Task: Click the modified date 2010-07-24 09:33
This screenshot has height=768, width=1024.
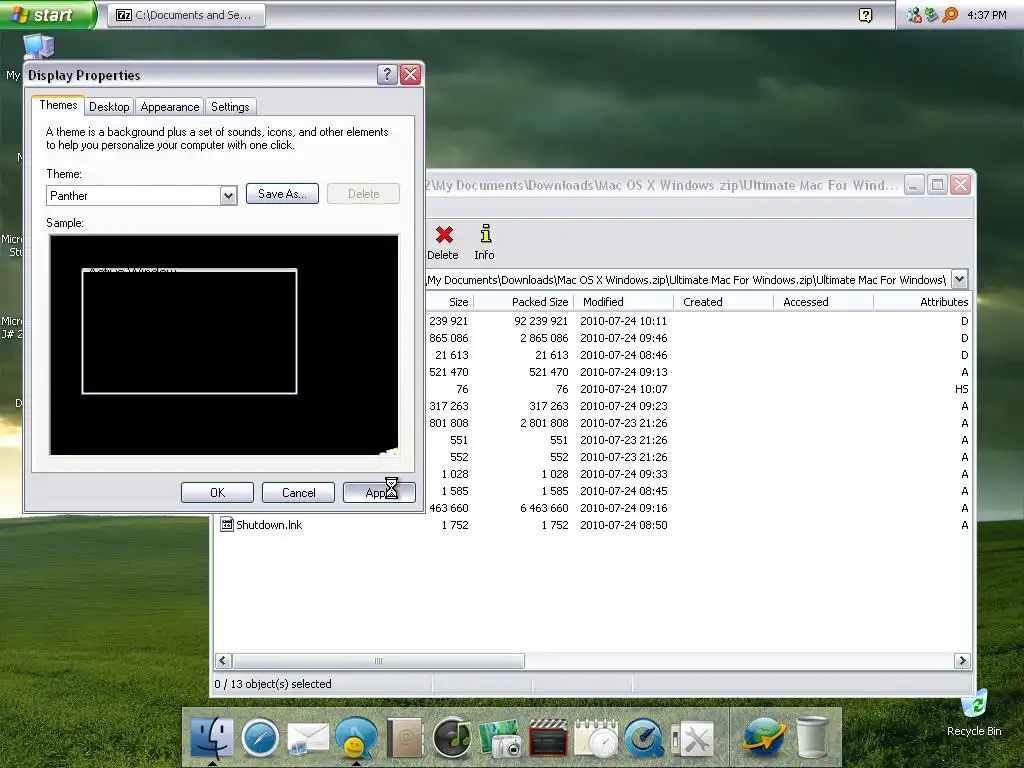Action: 624,473
